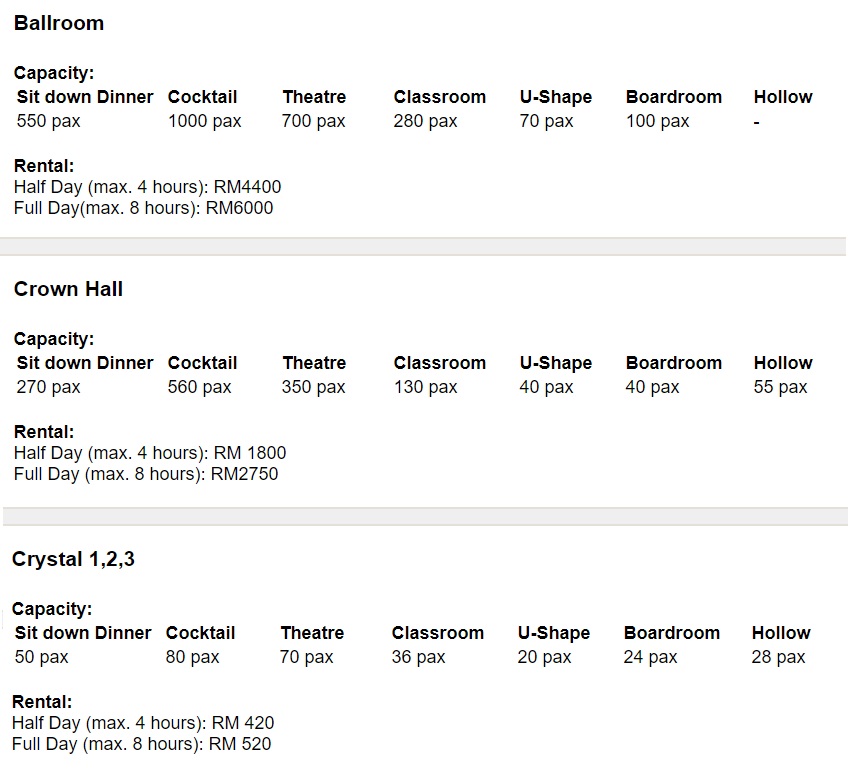The image size is (850, 776).
Task: Click the 55 pax hollow capacity value
Action: click(781, 387)
